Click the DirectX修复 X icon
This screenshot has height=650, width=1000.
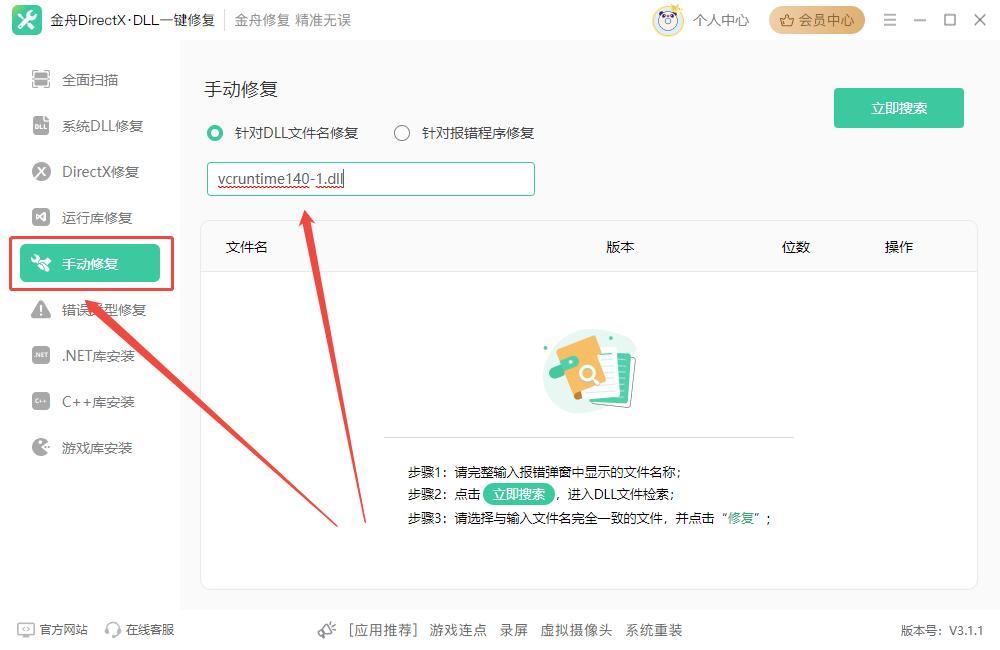click(x=41, y=172)
